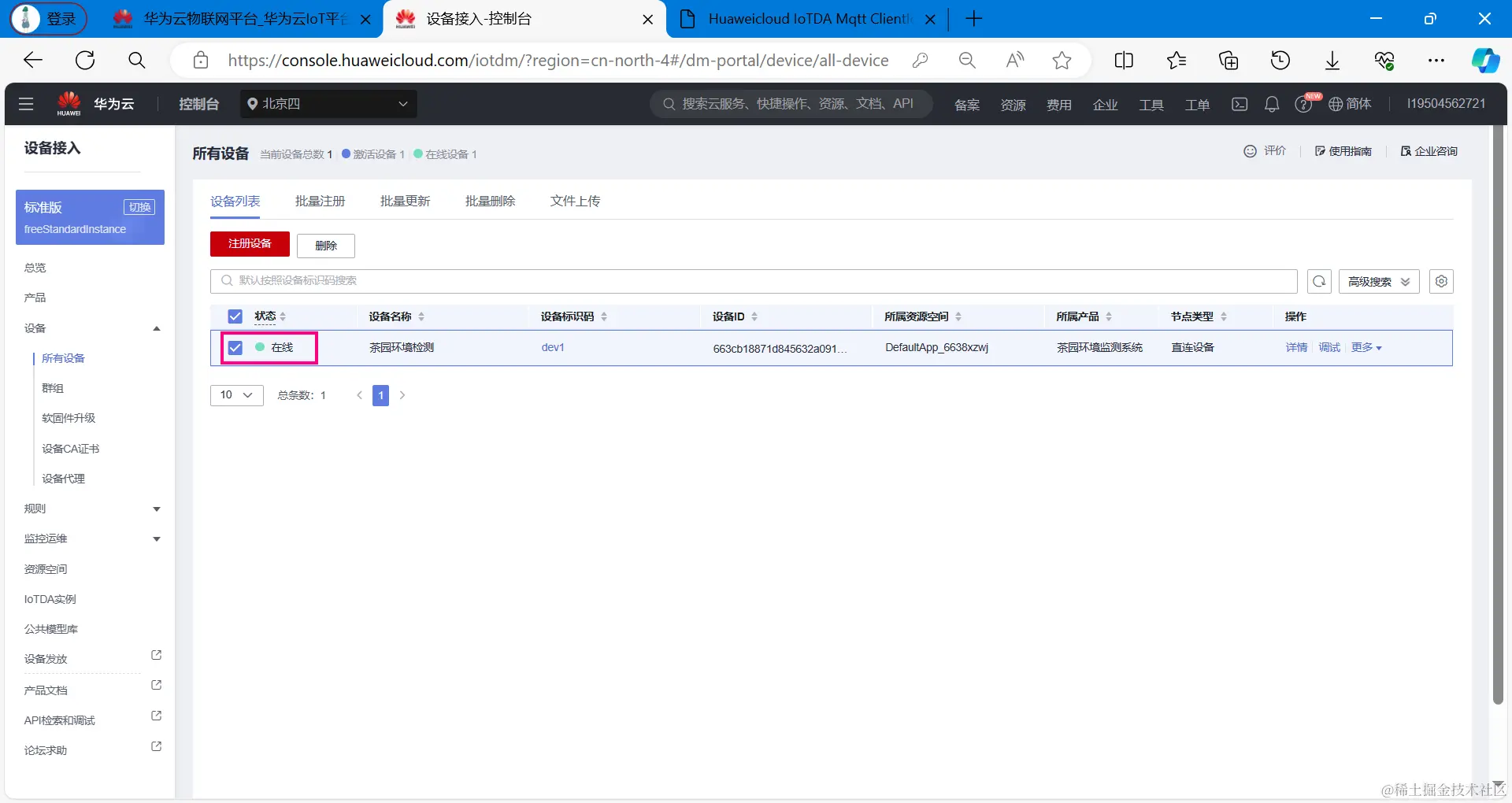Click the device identifier search field
The width and height of the screenshot is (1512, 803).
[x=754, y=281]
